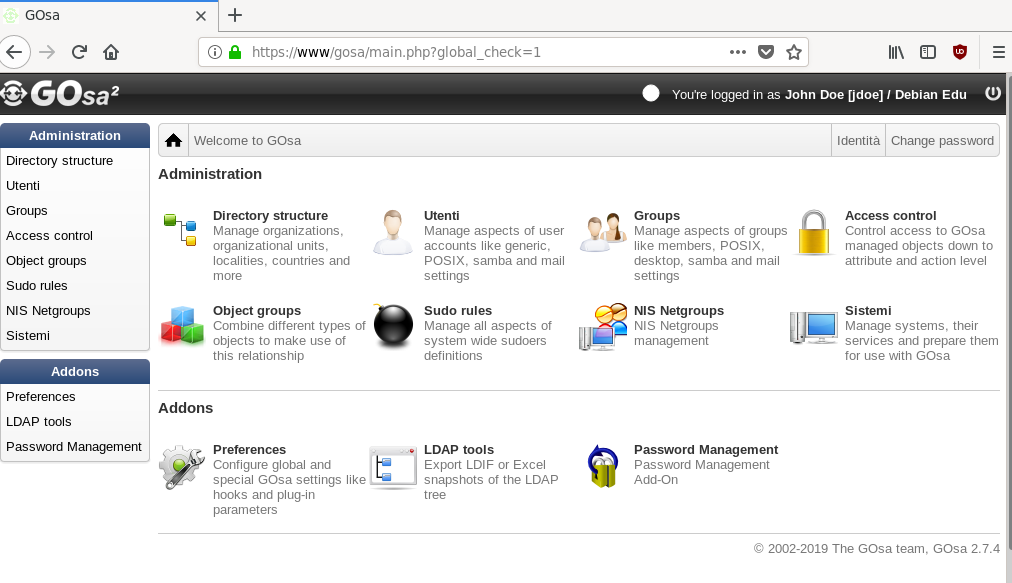Open the Sistemi heading link in main panel
1012x583 pixels.
pyautogui.click(x=867, y=311)
